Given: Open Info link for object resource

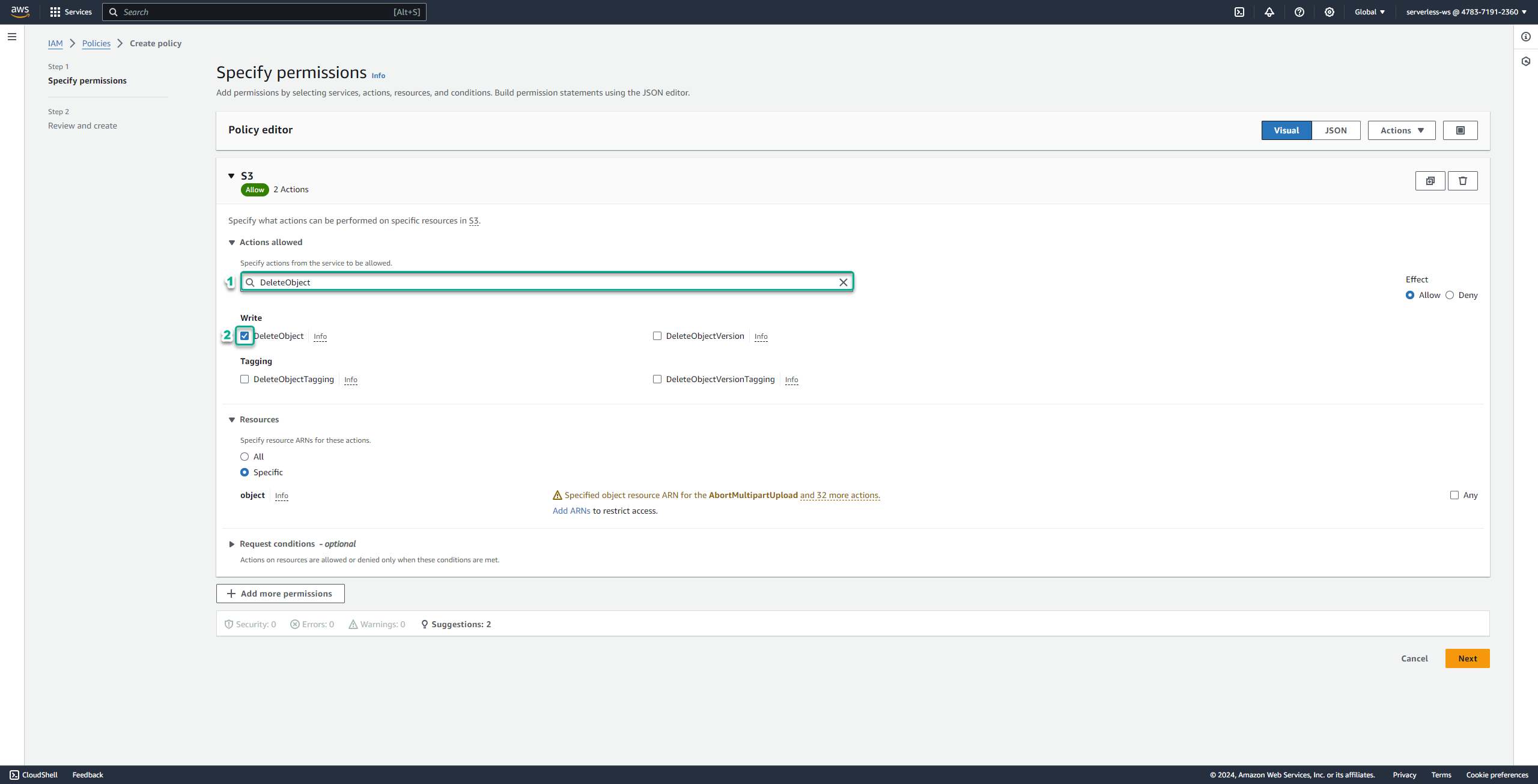Looking at the screenshot, I should tap(282, 496).
